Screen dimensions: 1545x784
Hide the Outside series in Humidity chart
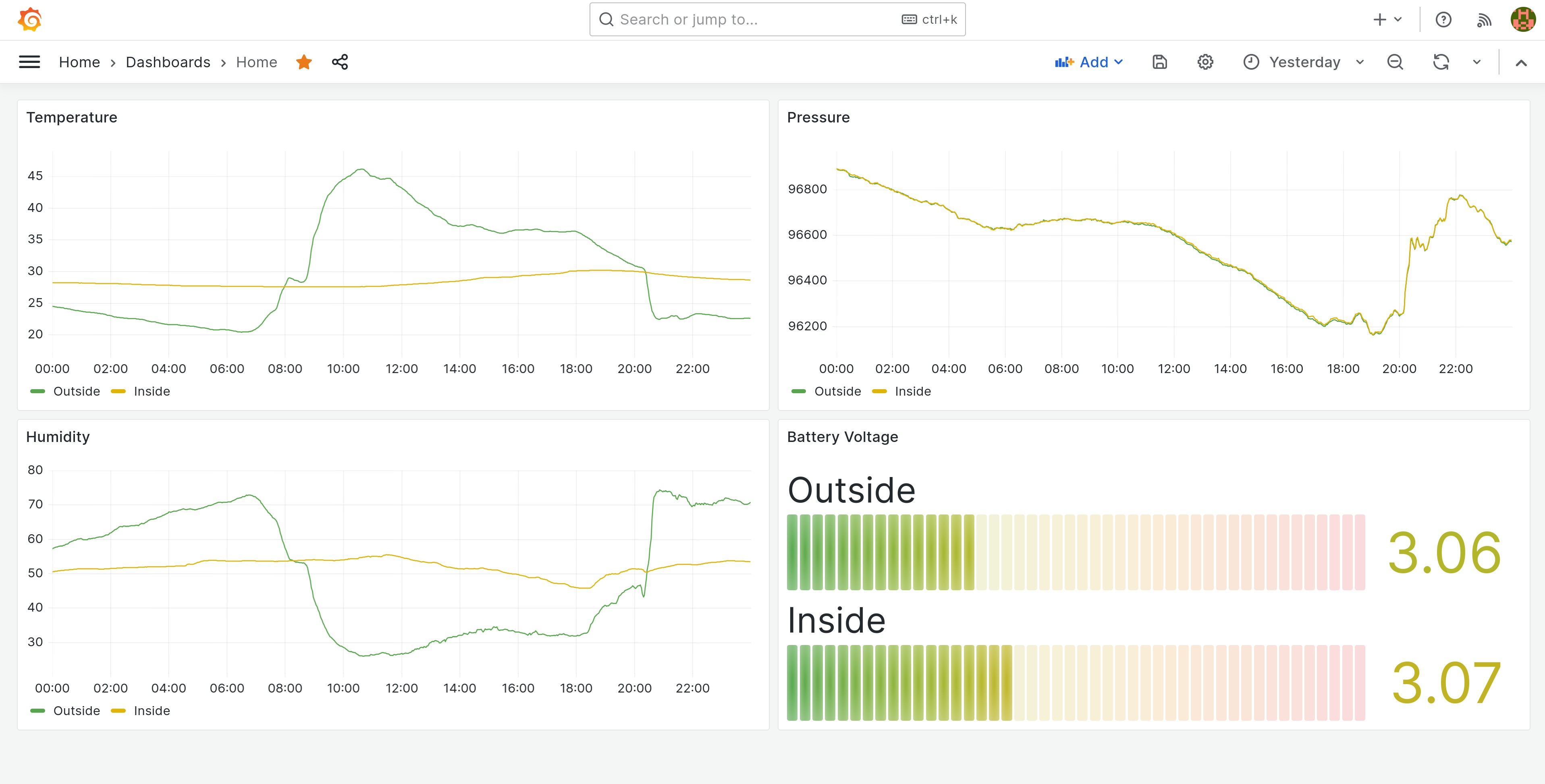(76, 710)
